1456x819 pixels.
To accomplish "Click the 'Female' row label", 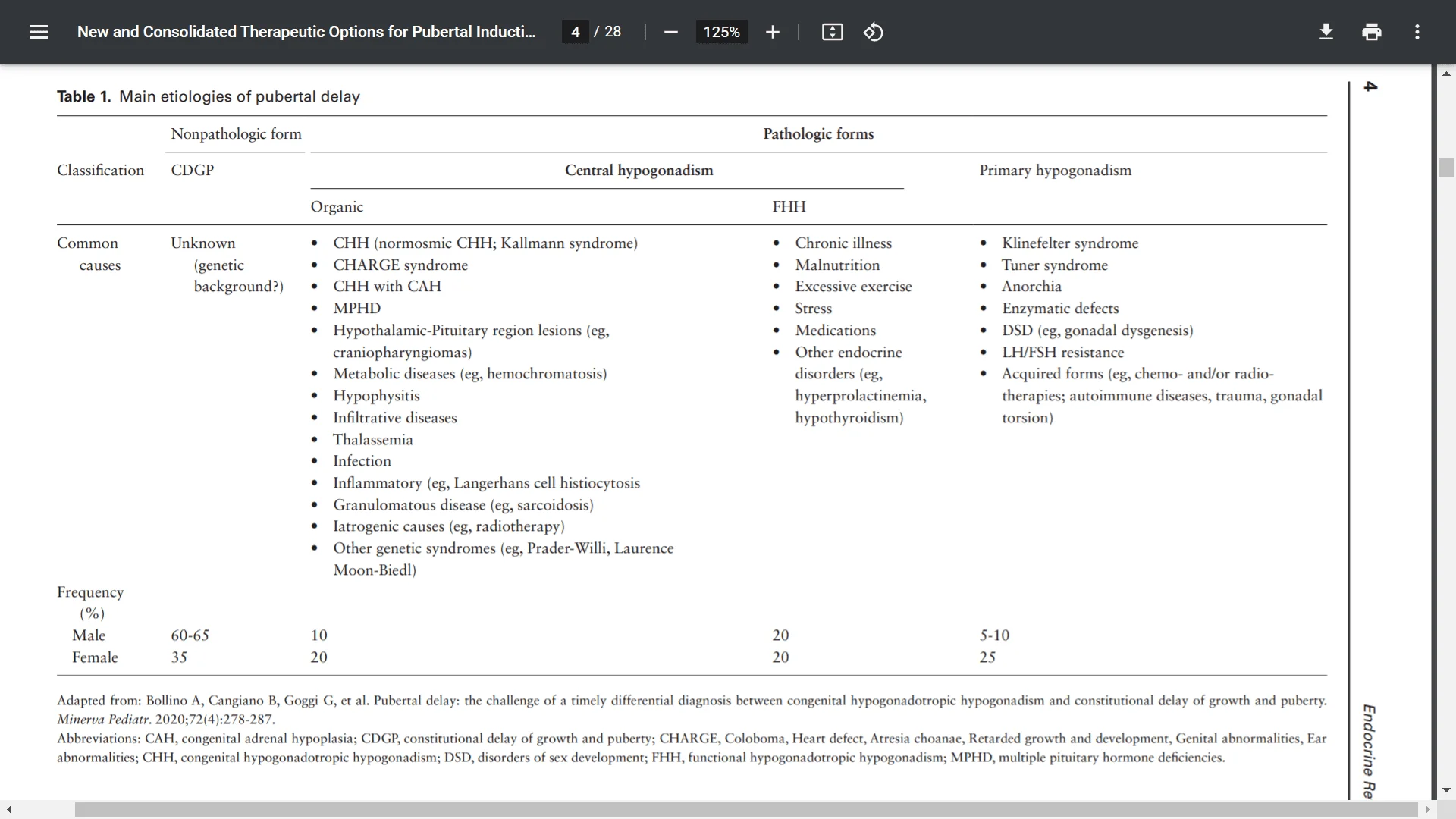I will pyautogui.click(x=95, y=657).
